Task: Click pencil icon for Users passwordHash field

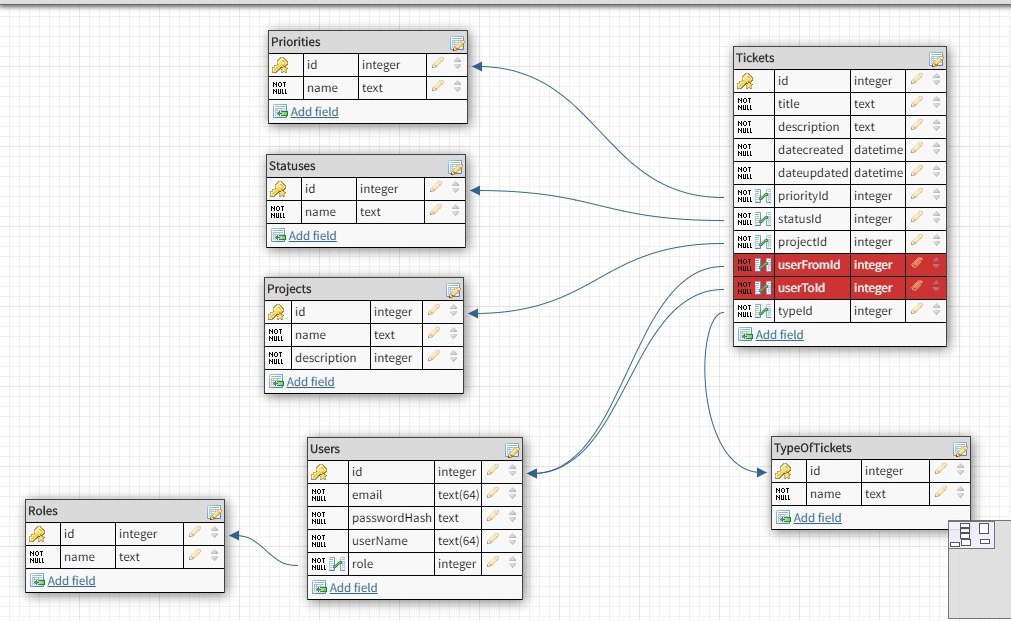Action: (493, 517)
